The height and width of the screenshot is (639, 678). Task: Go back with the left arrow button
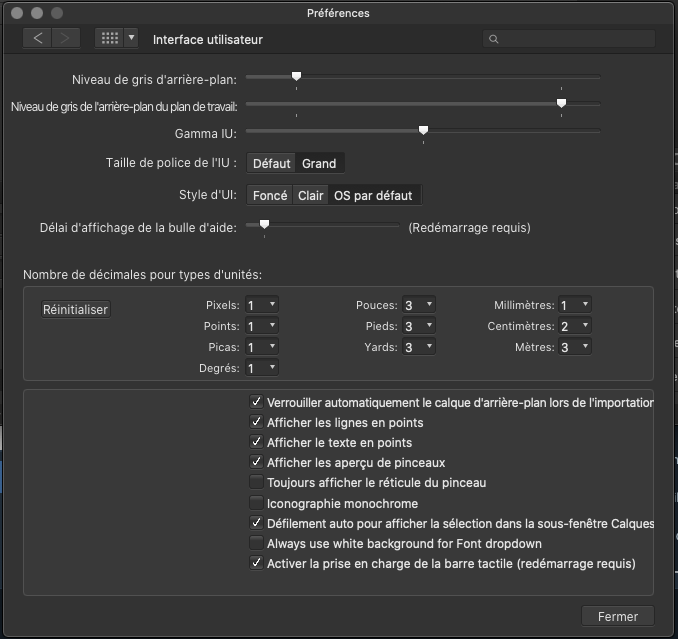click(37, 38)
